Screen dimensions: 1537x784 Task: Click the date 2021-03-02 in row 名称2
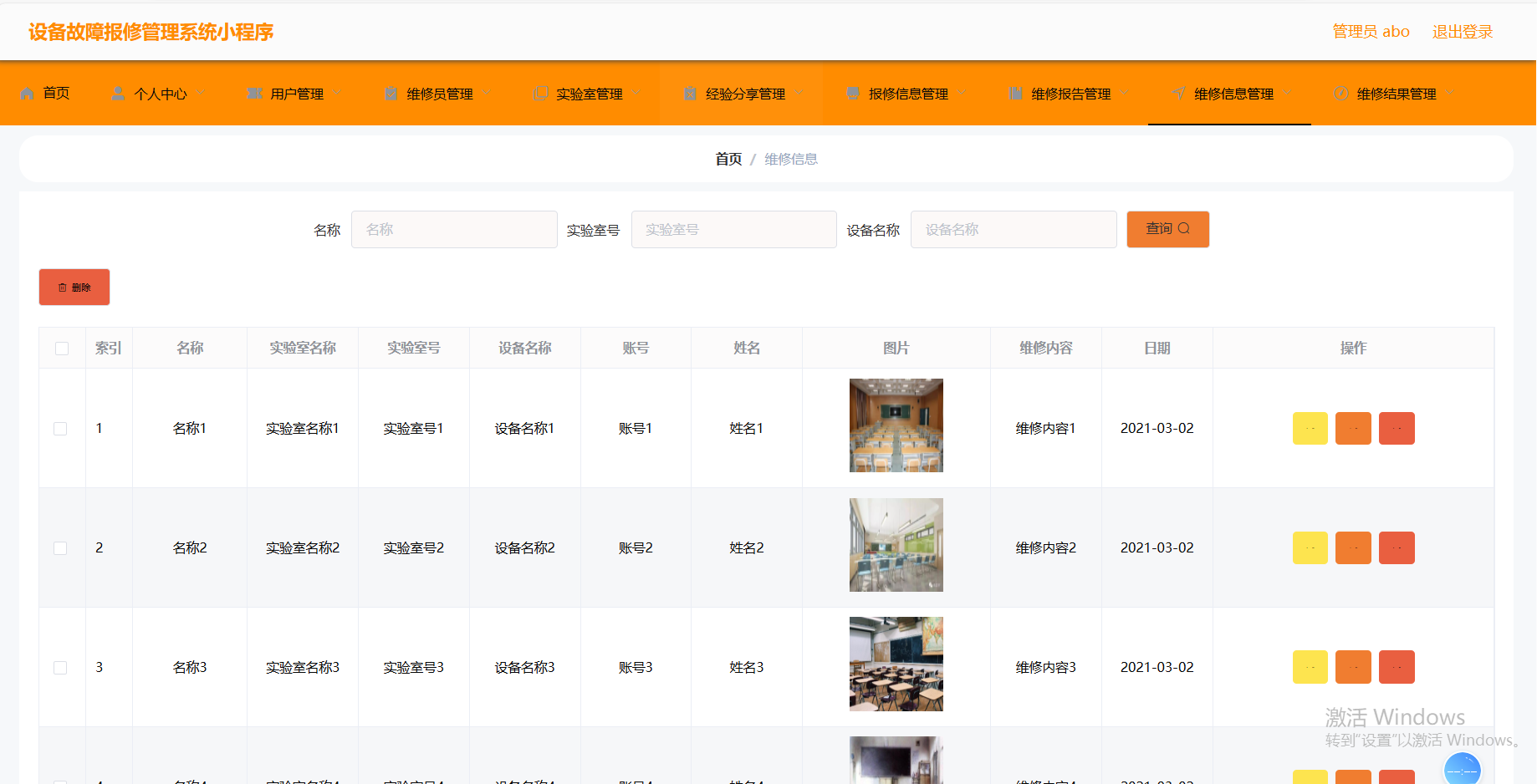pos(1157,547)
